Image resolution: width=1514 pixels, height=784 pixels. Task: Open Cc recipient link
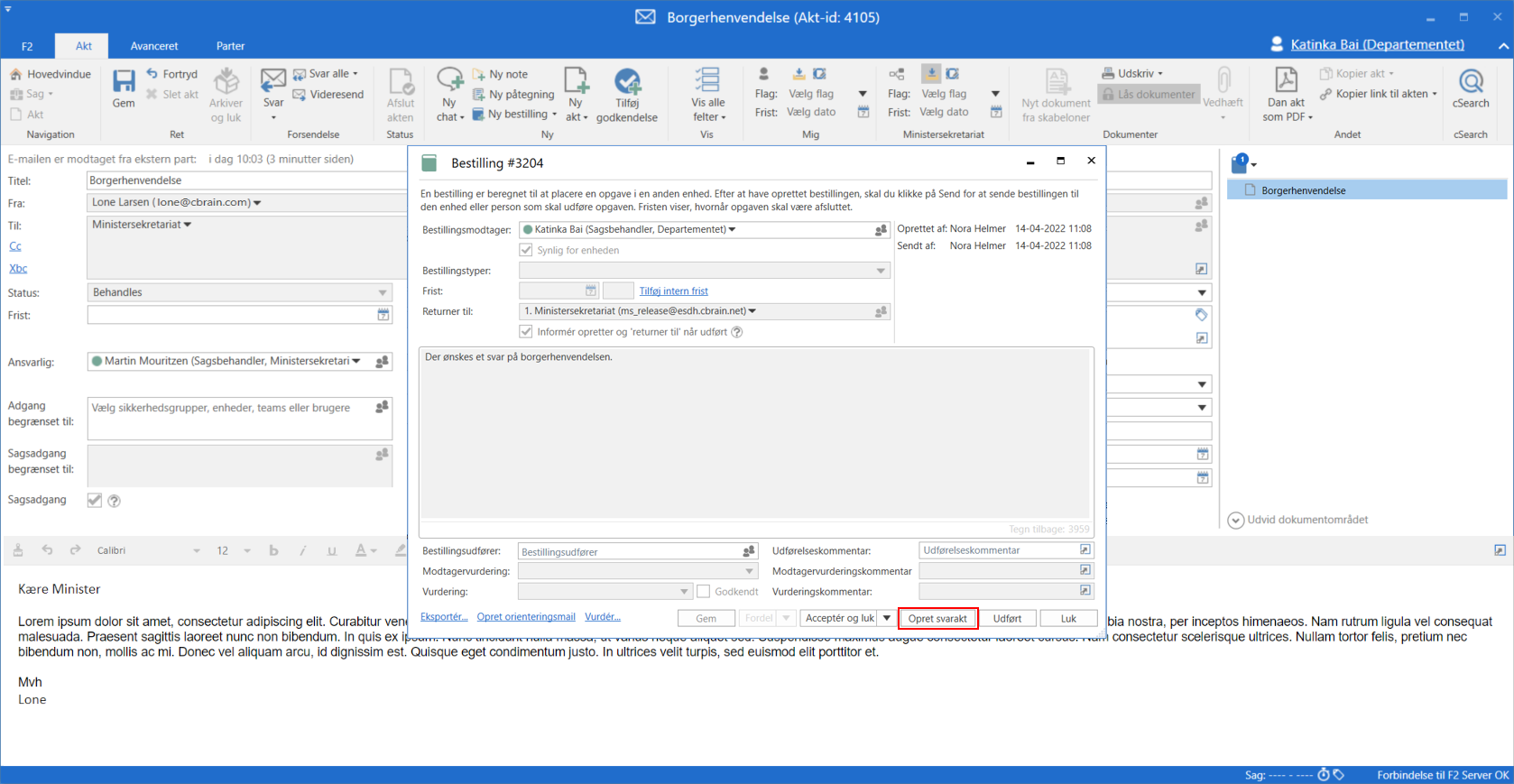click(15, 246)
